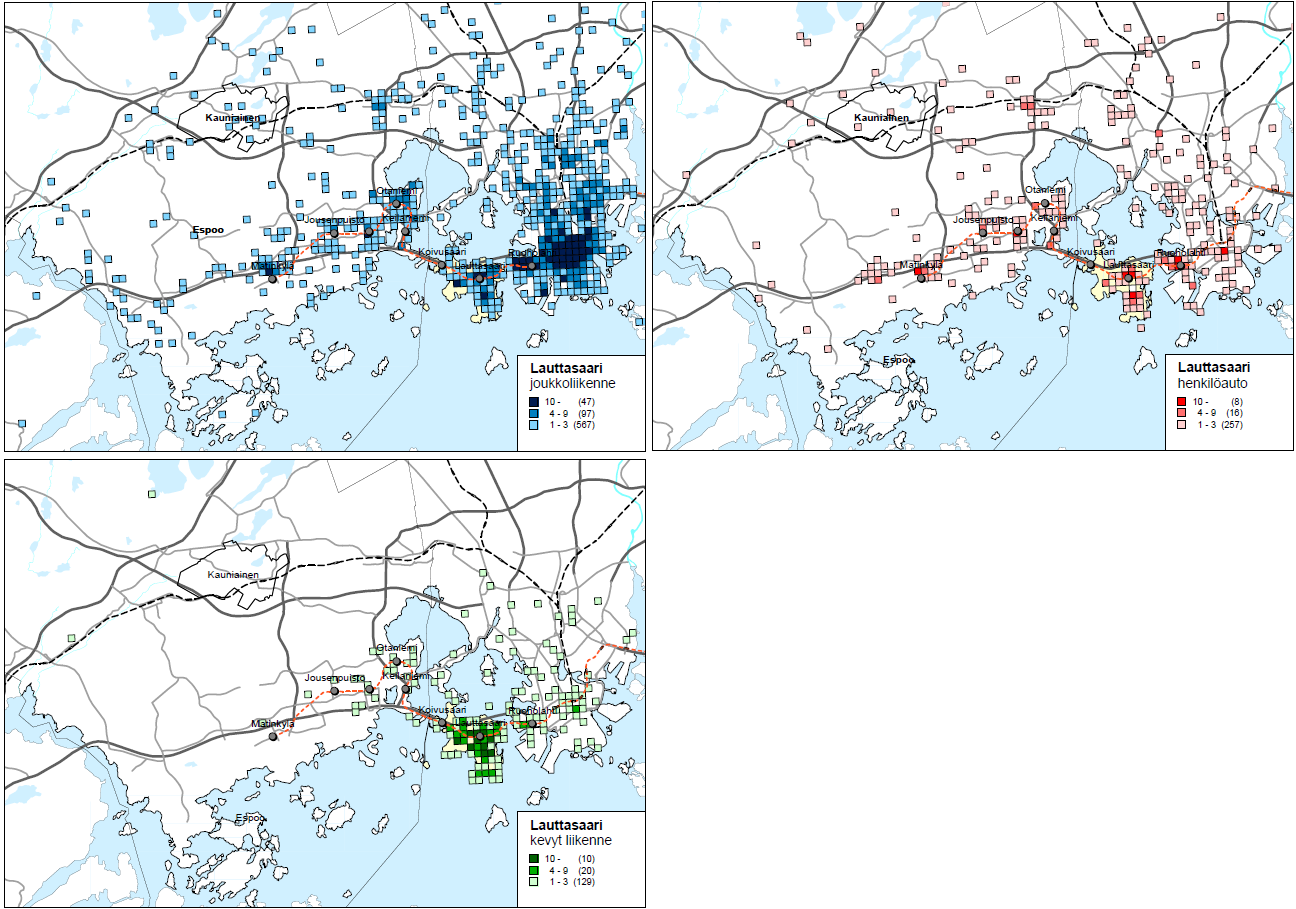Click the Koivusaari station marker on the henkilöauto map

coord(1091,264)
